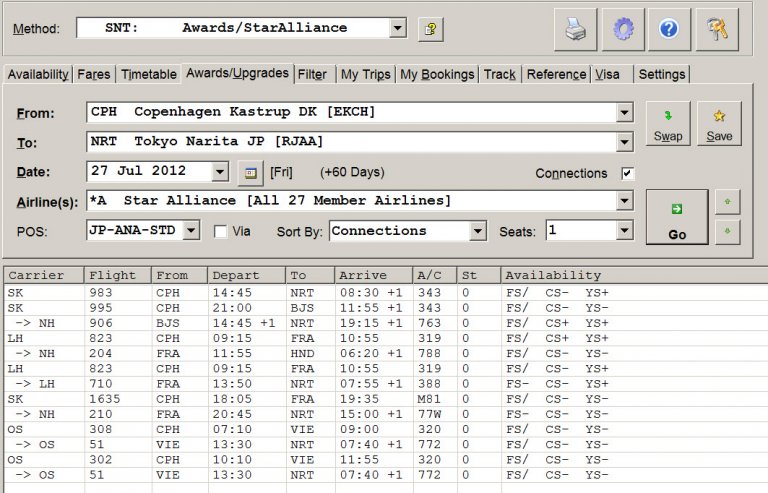Image resolution: width=768 pixels, height=493 pixels.
Task: Switch to the Timetable tab
Action: (149, 75)
